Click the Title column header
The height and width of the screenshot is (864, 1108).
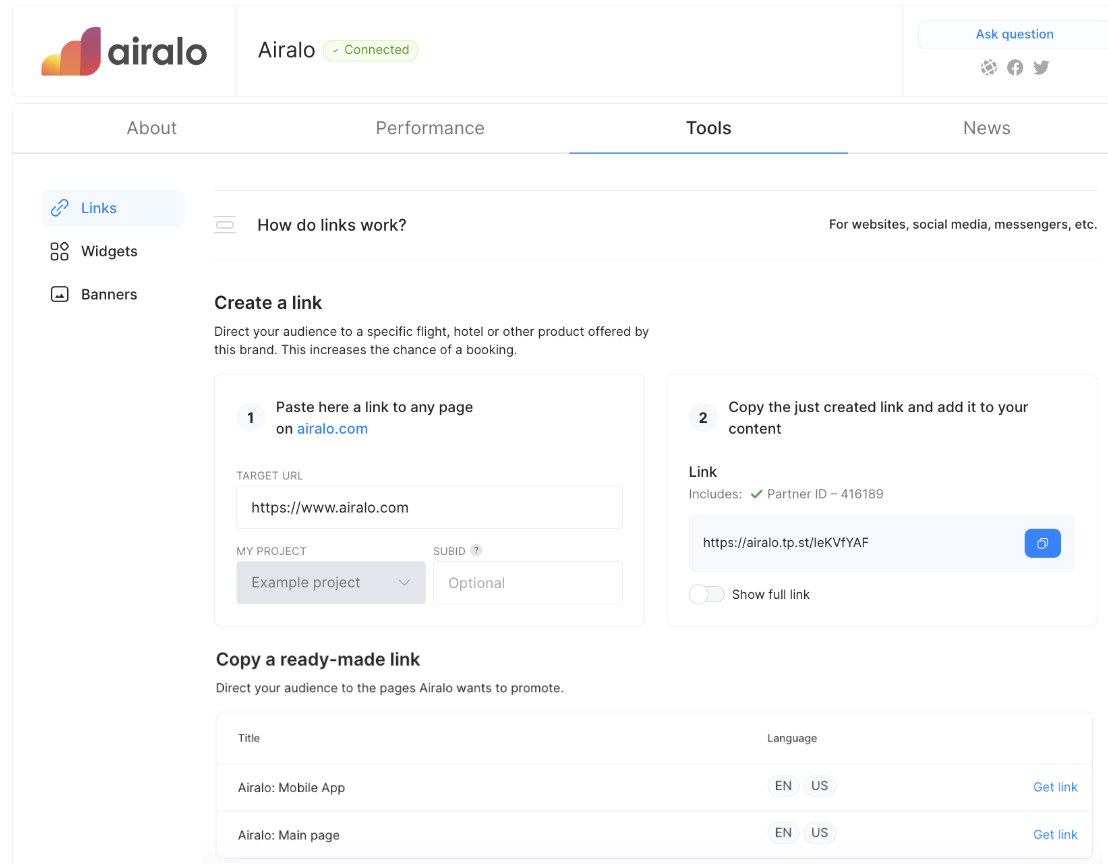(x=249, y=738)
